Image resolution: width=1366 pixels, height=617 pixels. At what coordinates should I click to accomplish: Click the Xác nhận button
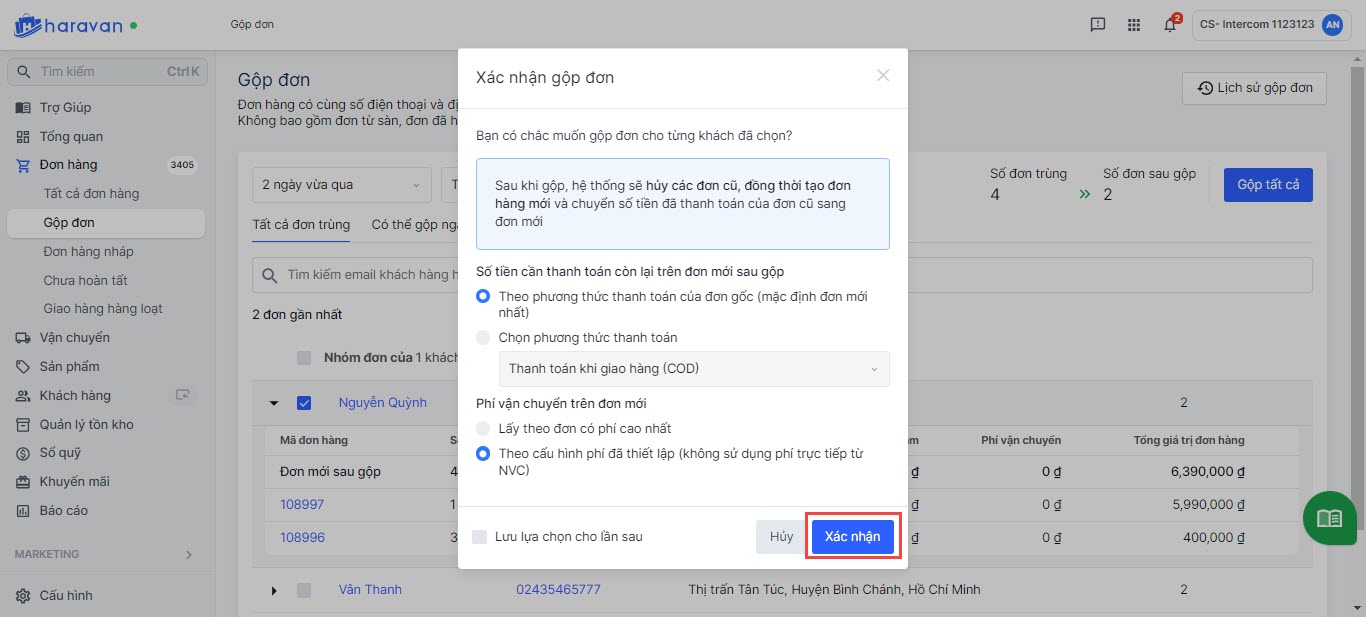click(x=852, y=537)
